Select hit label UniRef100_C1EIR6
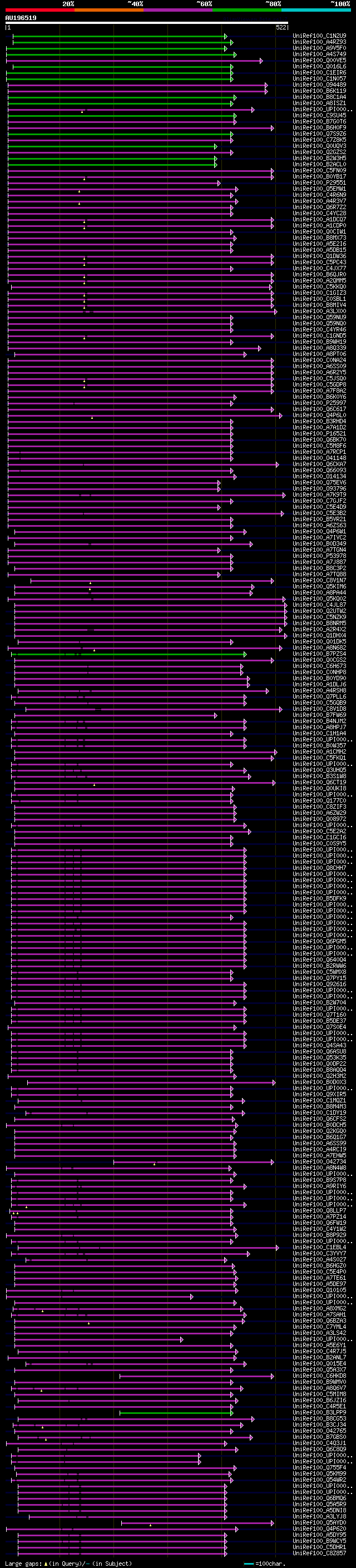This screenshot has height=1568, width=356. 319,72
